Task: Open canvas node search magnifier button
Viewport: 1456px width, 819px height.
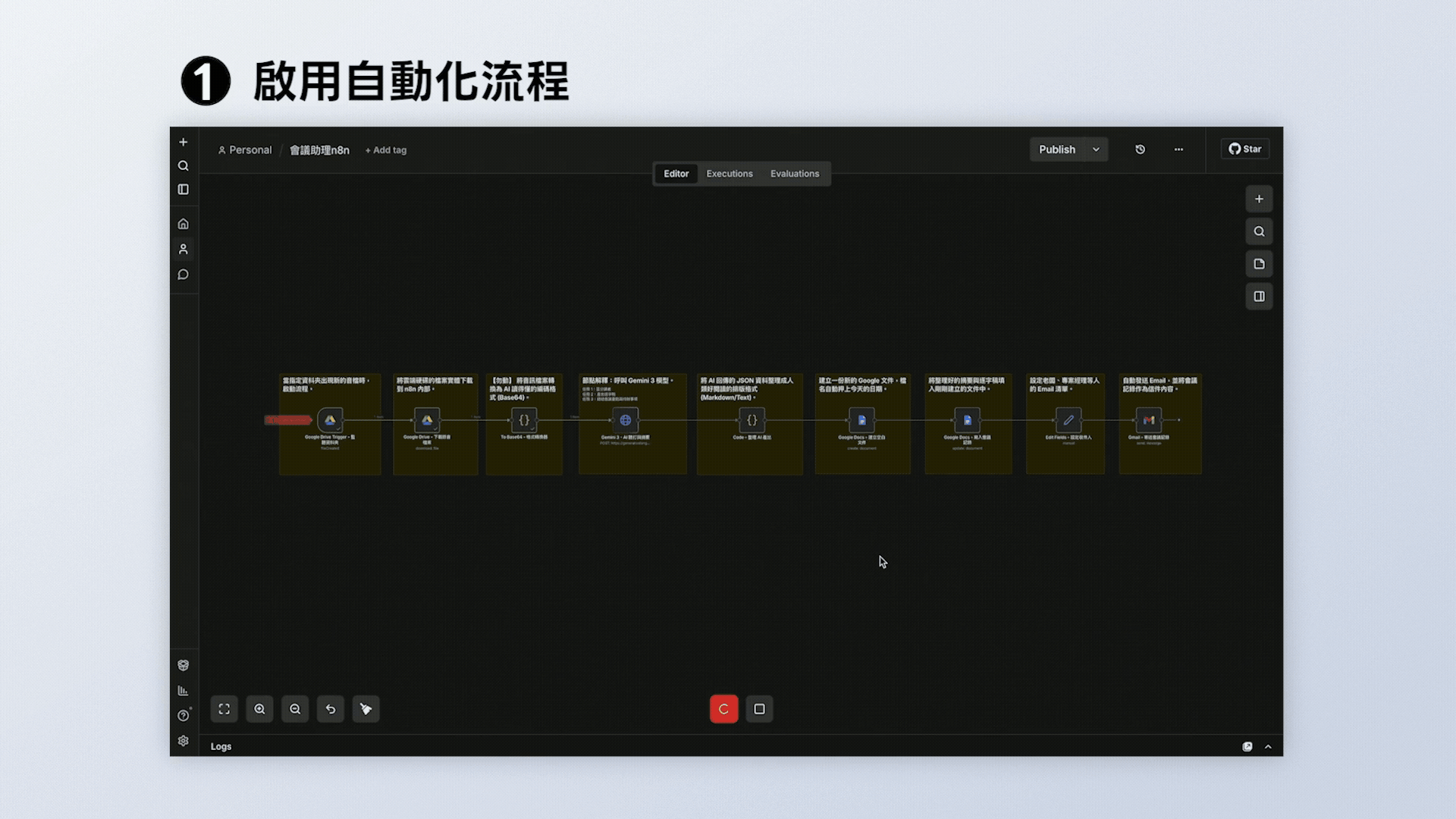Action: 1259,231
